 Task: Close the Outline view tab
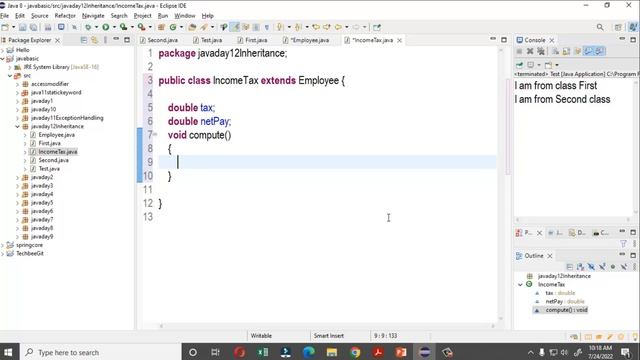coord(550,256)
